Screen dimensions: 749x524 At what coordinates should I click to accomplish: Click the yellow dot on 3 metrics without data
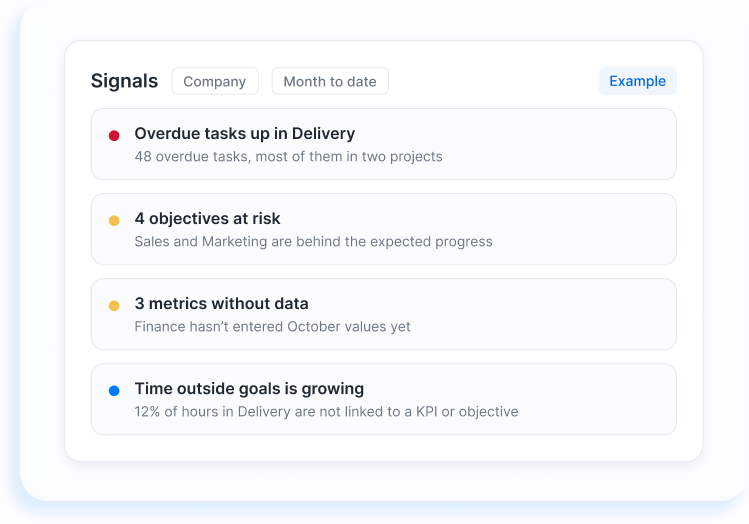(x=114, y=306)
